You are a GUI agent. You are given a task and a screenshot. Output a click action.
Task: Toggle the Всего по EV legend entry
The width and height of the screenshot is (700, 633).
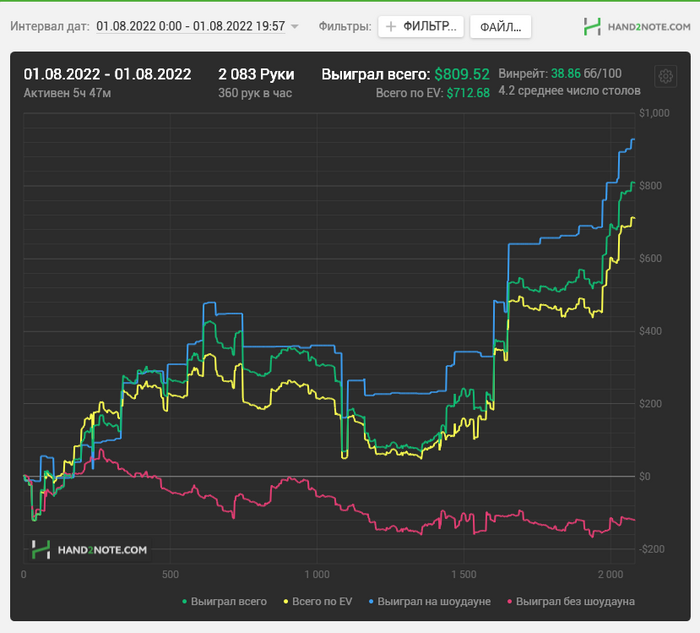coord(318,601)
